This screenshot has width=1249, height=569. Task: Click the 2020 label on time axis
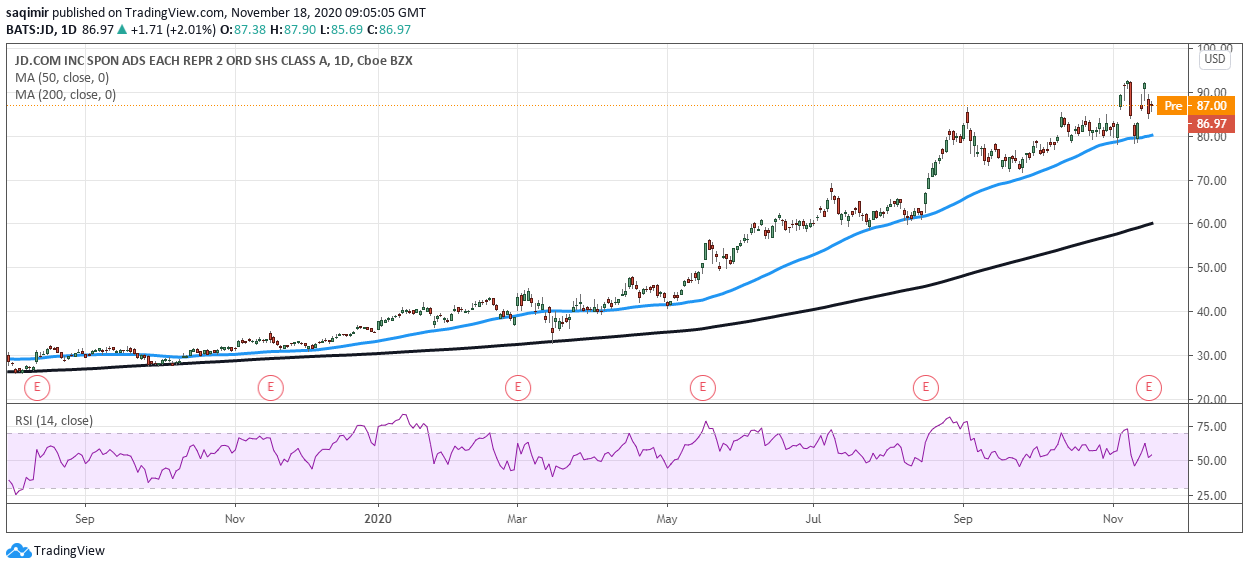378,519
